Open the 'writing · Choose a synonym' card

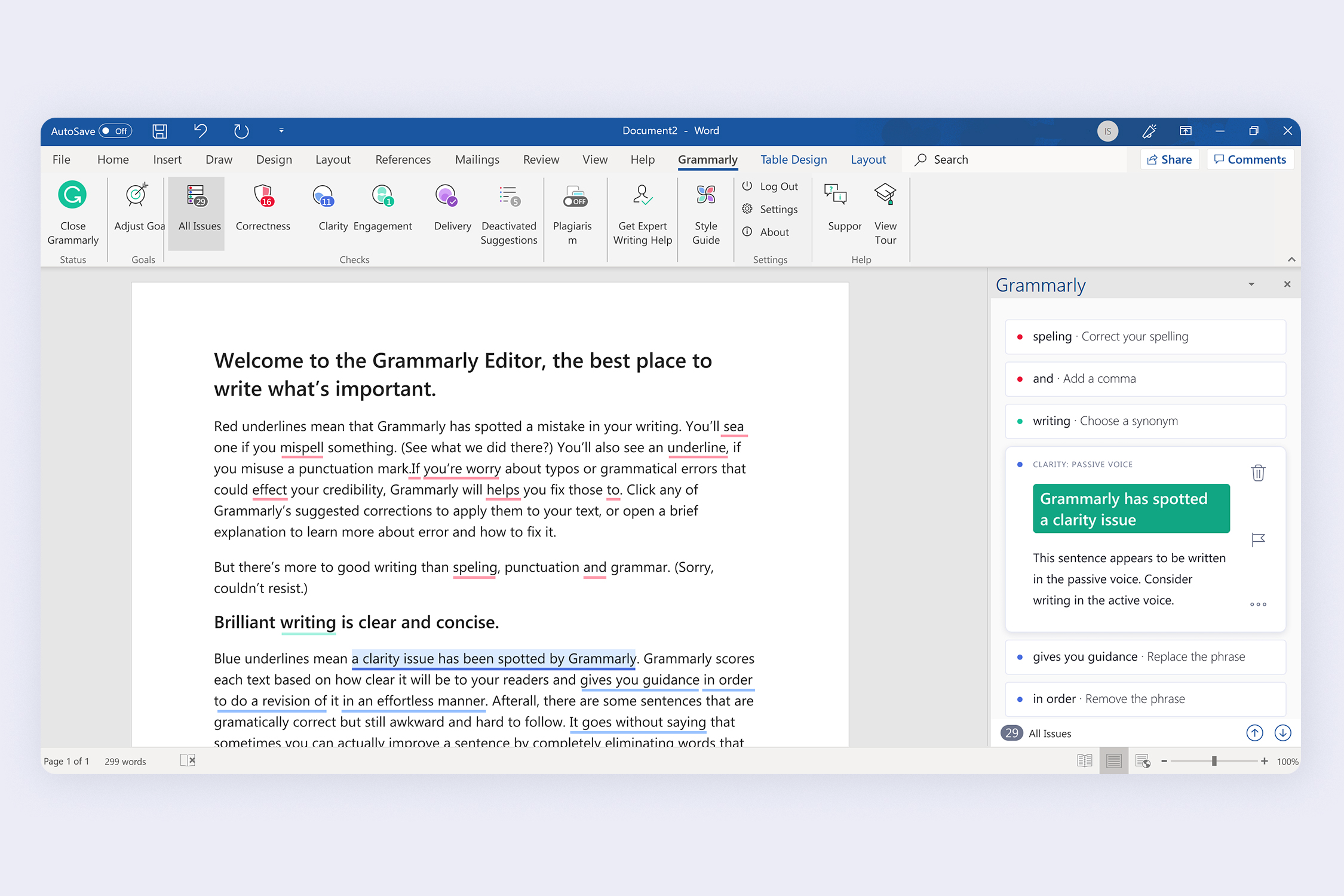coord(1145,421)
